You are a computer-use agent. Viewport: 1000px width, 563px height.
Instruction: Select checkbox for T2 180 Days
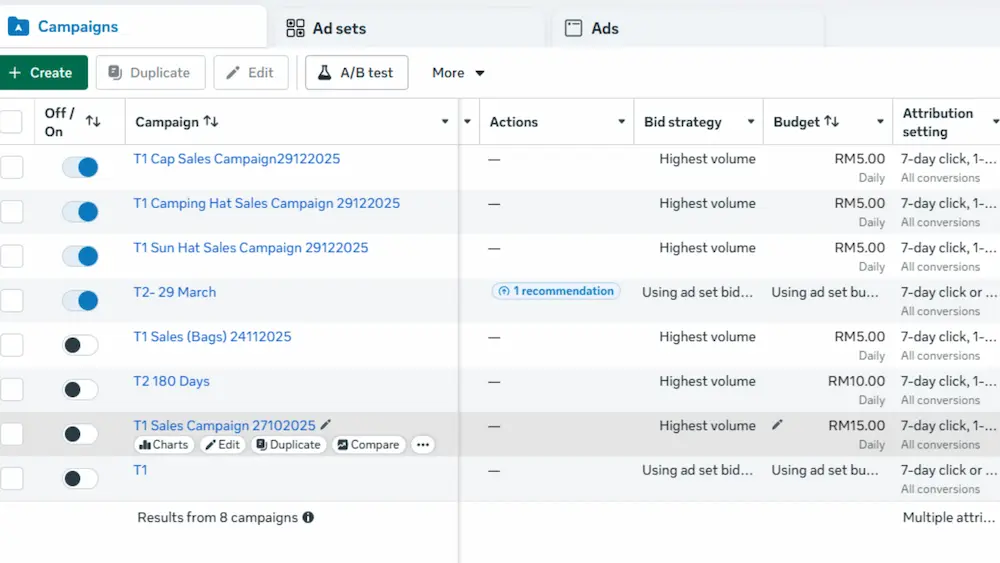click(11, 390)
